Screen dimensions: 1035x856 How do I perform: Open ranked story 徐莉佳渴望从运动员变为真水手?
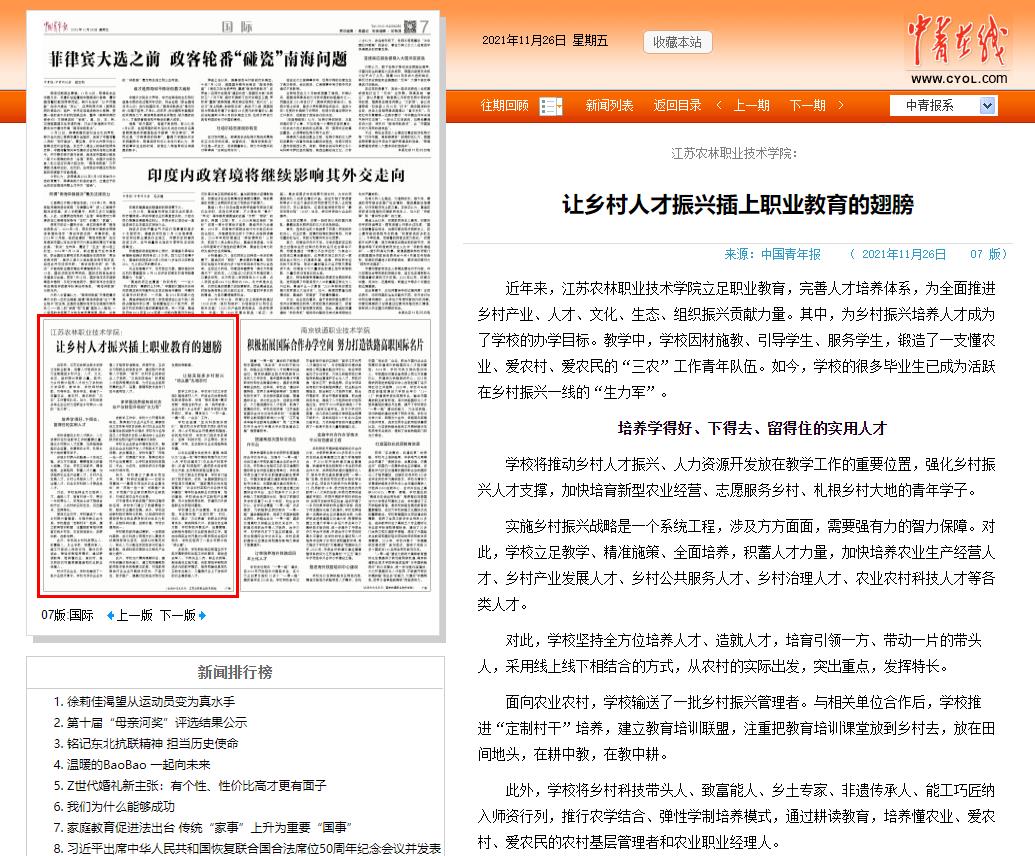coord(151,702)
